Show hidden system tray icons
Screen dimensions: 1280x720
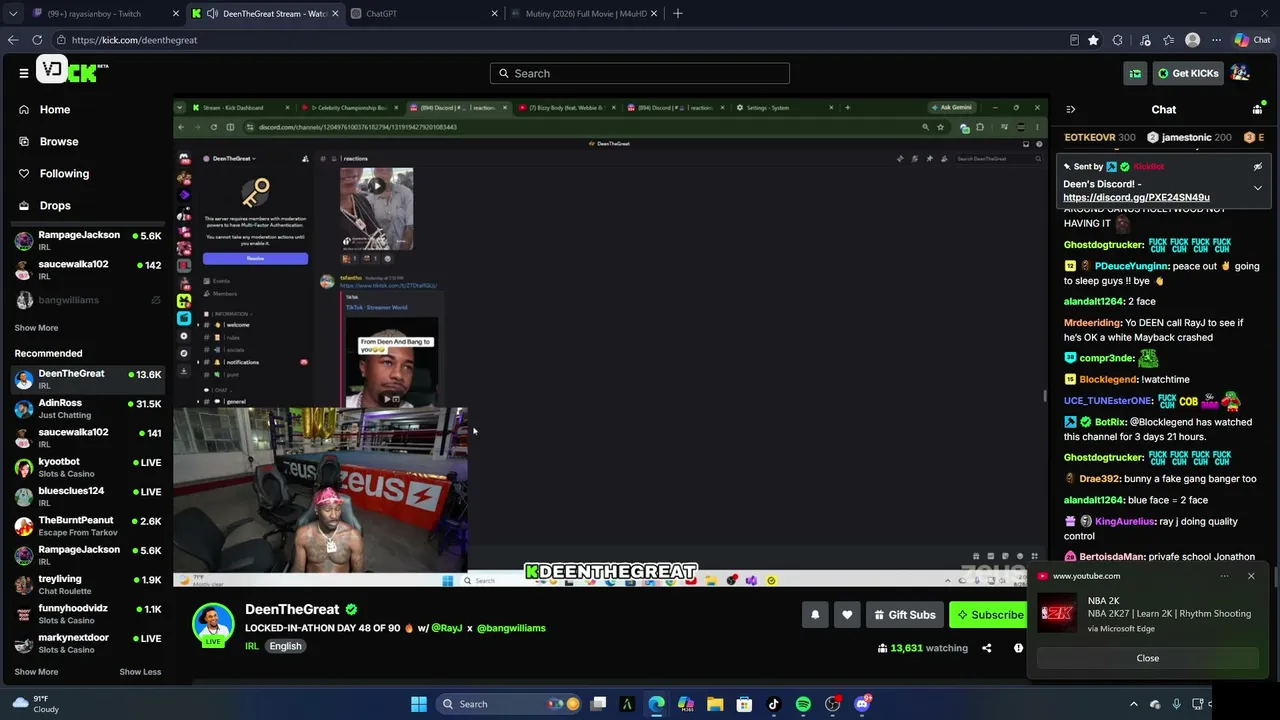click(1133, 704)
